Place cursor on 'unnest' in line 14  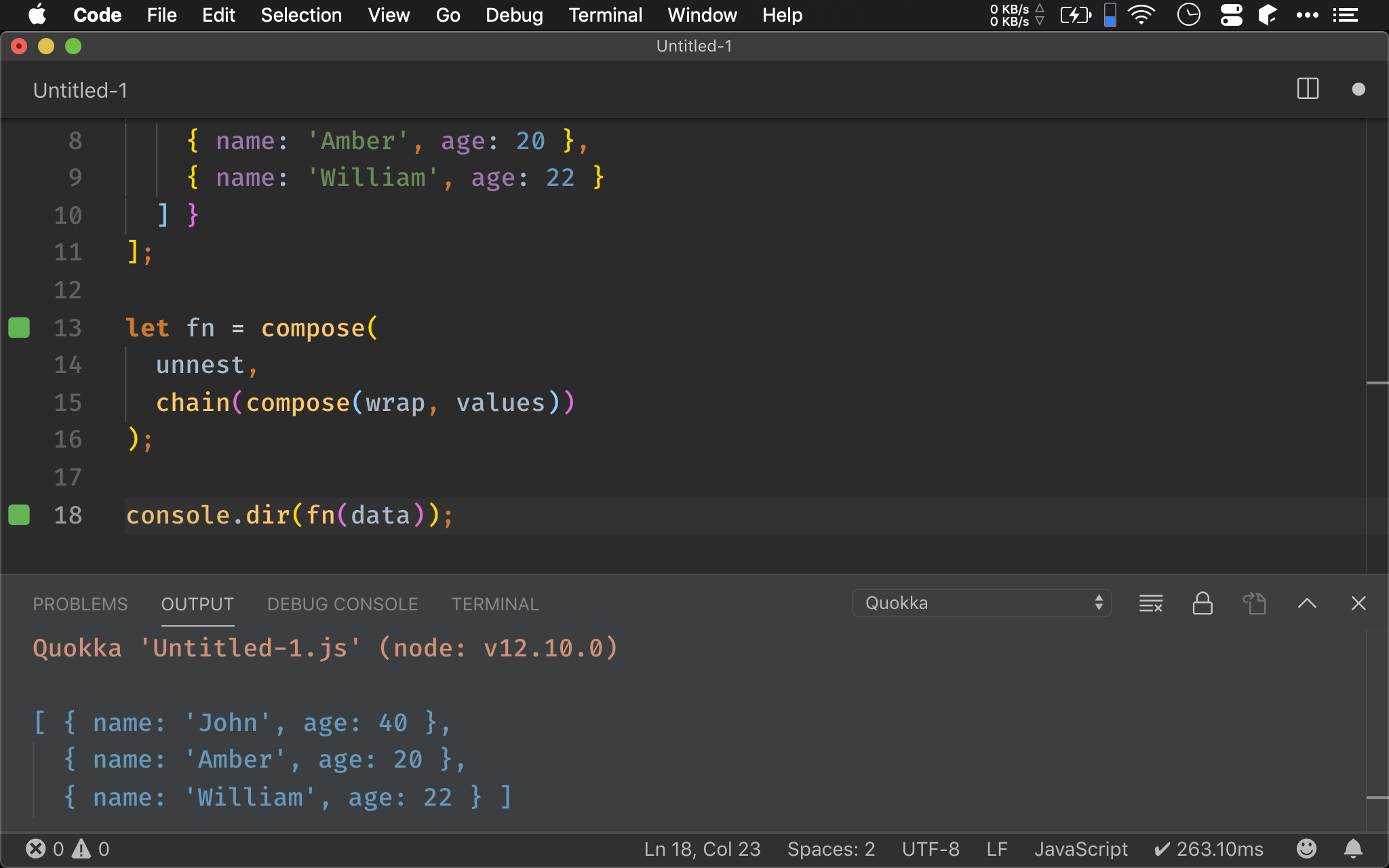(200, 365)
